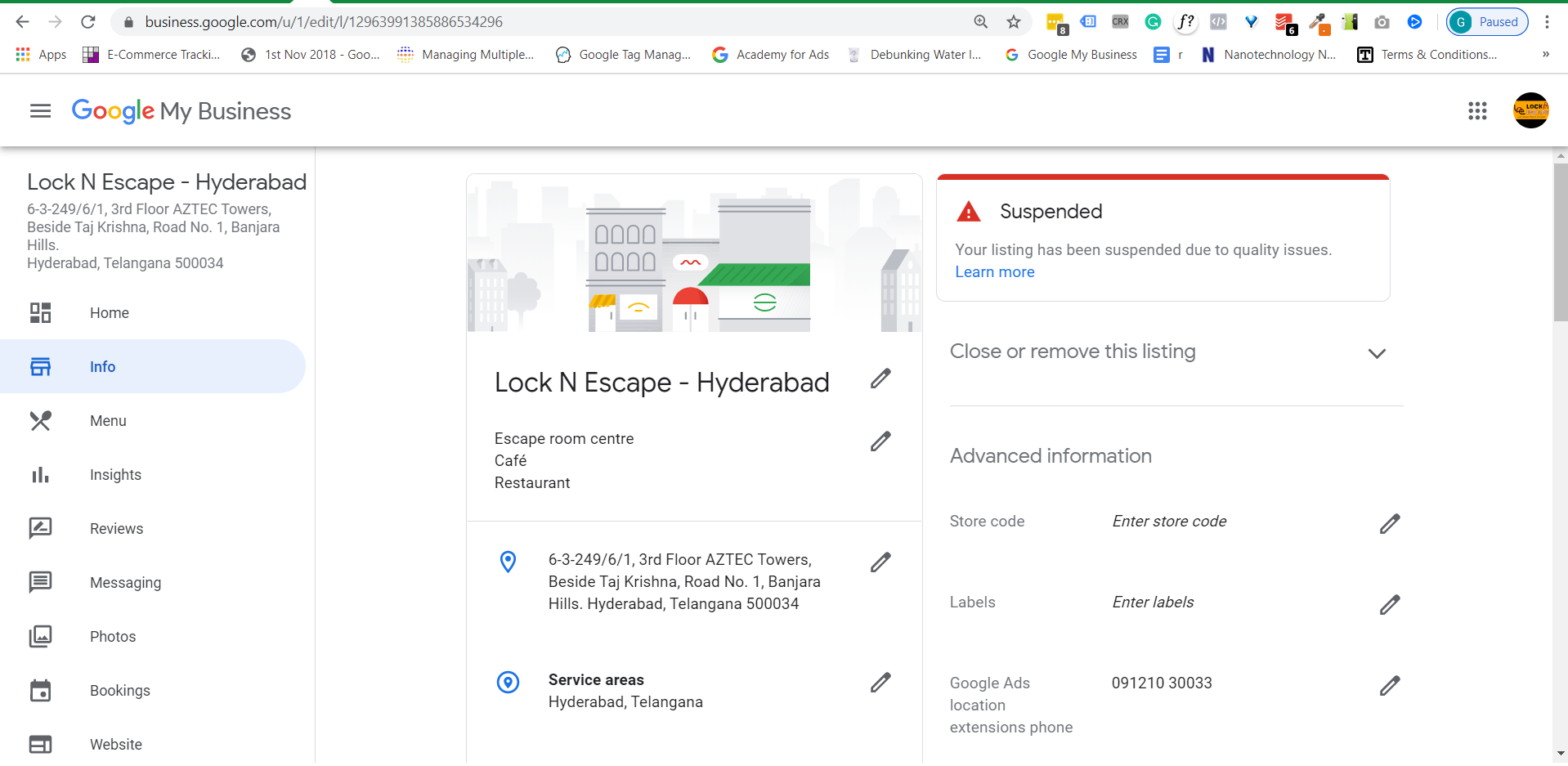Click the Website icon in sidebar
Image resolution: width=1568 pixels, height=766 pixels.
click(x=40, y=745)
